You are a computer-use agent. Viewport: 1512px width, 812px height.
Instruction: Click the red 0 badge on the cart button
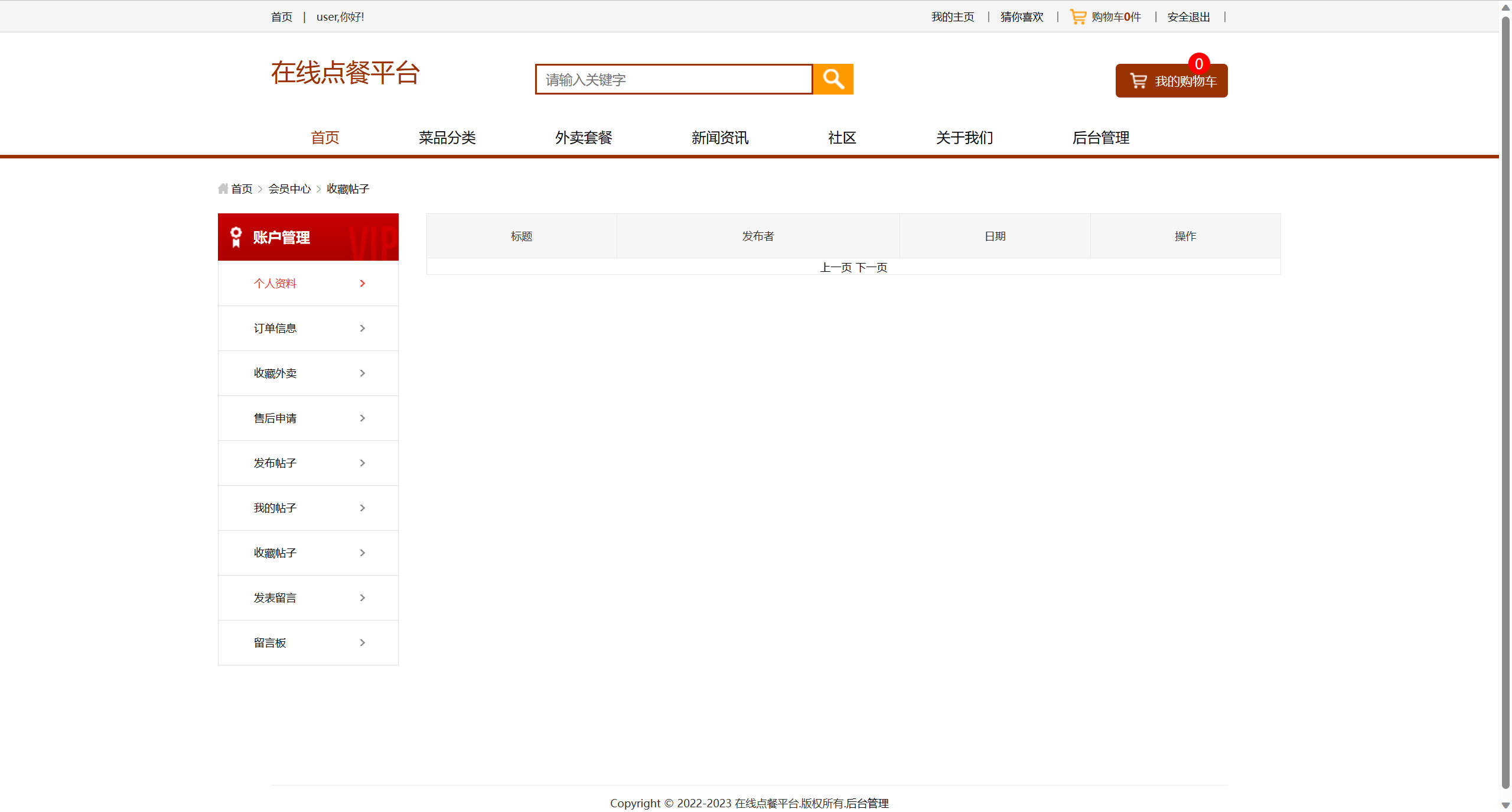coord(1199,64)
